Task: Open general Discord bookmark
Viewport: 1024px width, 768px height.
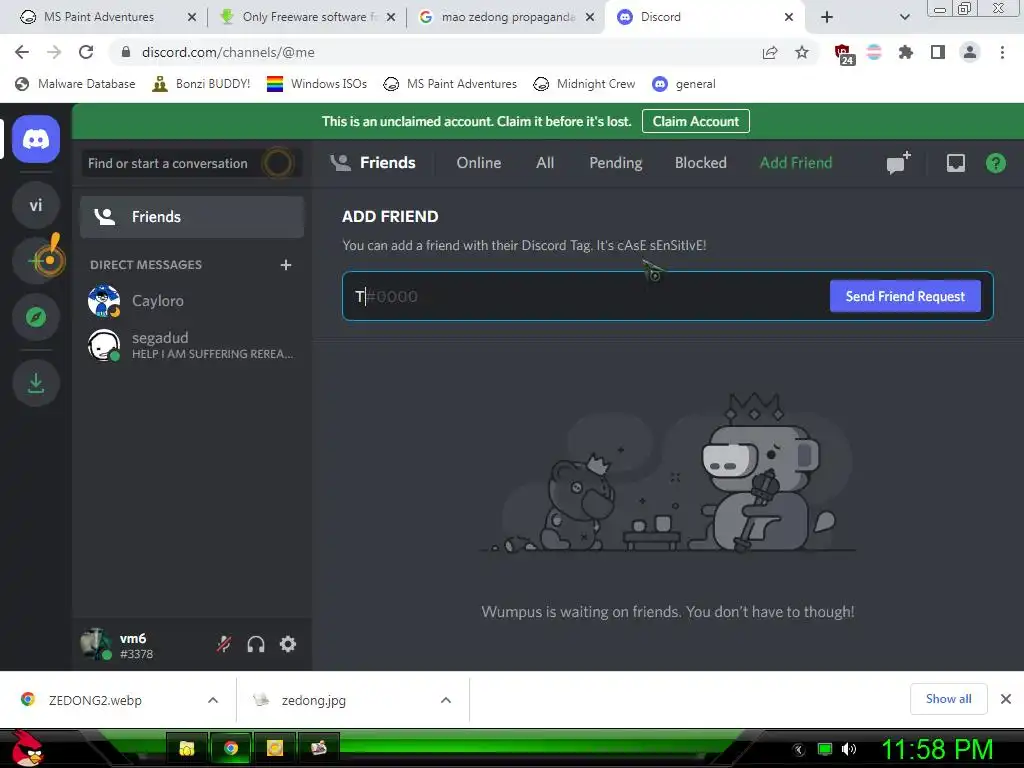Action: 684,84
